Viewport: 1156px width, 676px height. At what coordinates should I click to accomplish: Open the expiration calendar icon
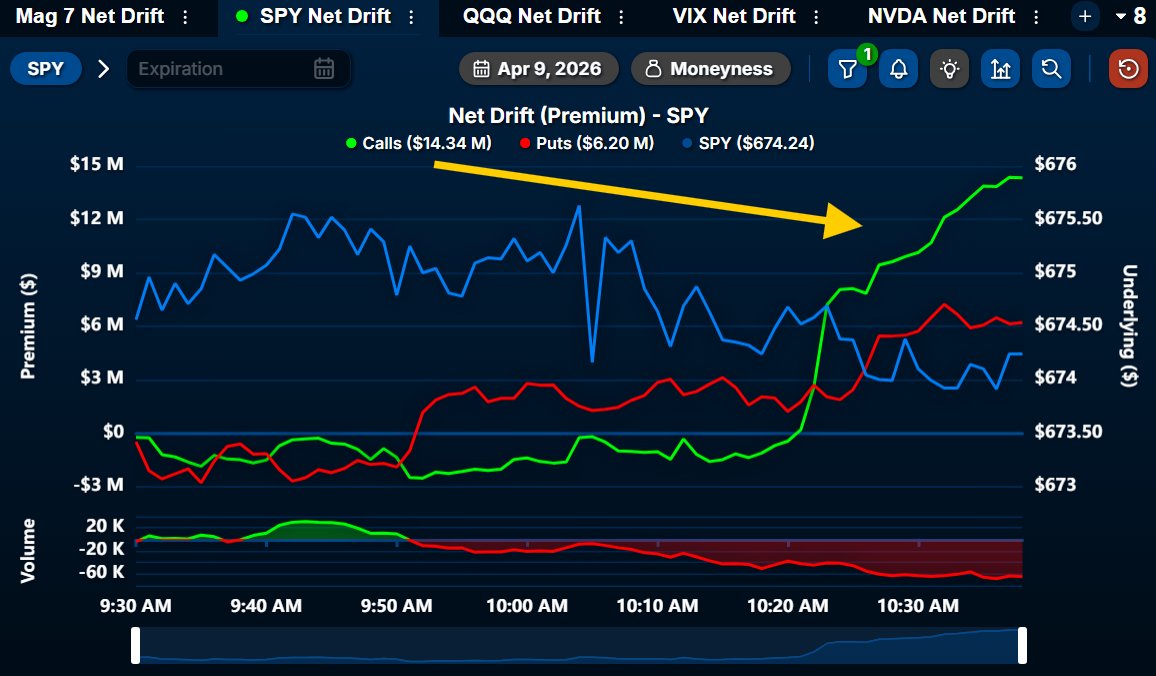[x=324, y=69]
